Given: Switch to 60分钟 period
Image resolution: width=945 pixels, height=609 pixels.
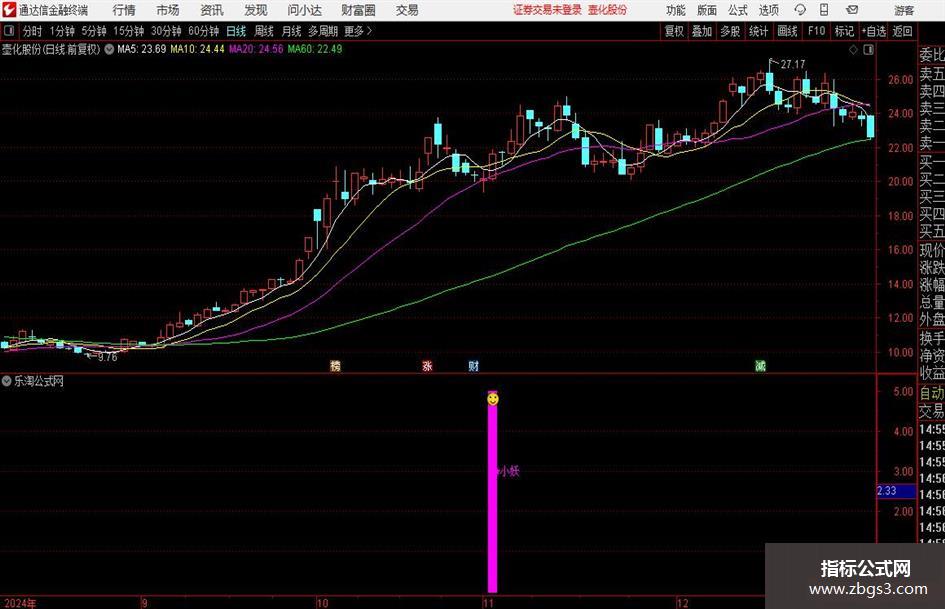Looking at the screenshot, I should 204,31.
